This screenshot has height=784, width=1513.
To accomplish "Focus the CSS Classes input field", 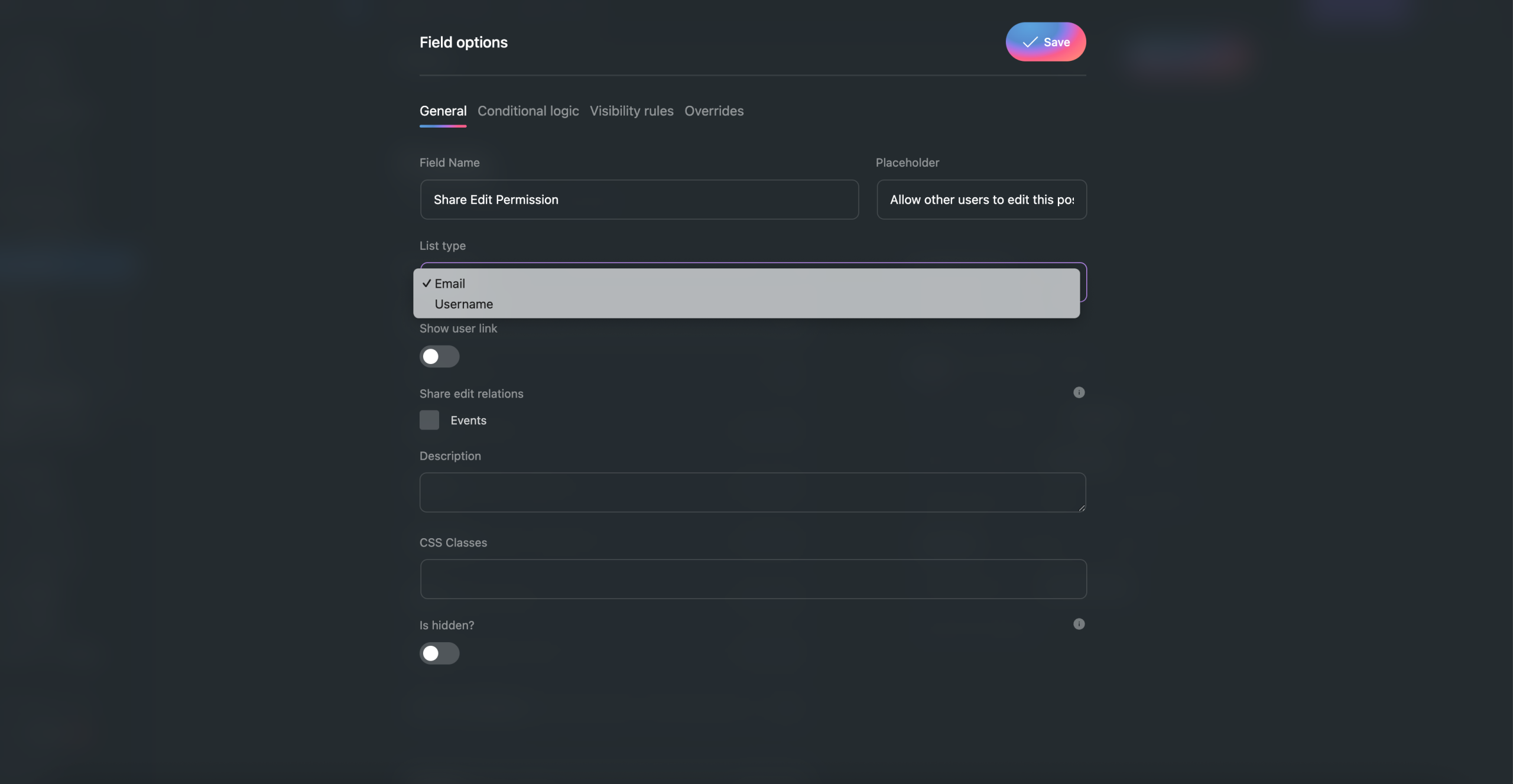I will [753, 579].
